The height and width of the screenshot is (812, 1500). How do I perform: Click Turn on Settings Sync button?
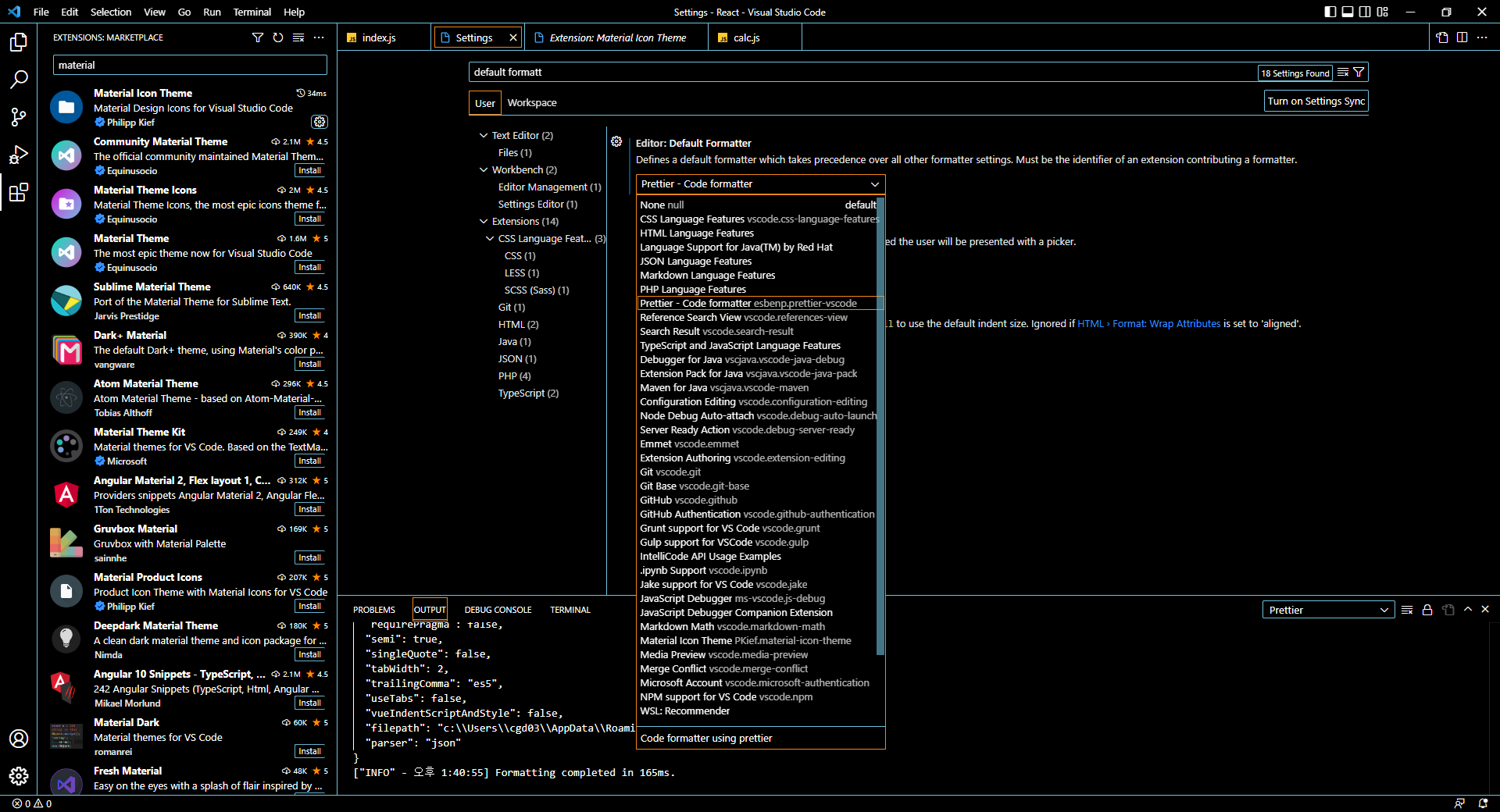pyautogui.click(x=1316, y=101)
